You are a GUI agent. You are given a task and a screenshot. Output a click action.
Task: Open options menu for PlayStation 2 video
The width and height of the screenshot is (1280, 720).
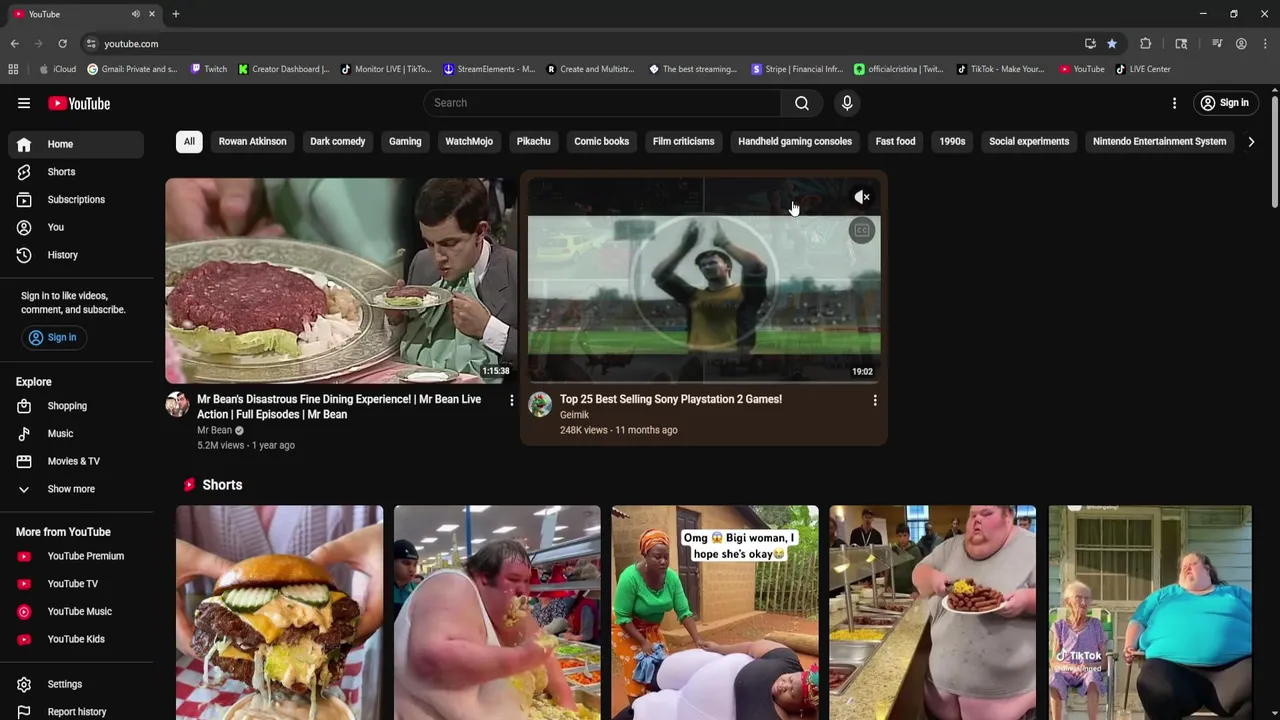point(874,400)
